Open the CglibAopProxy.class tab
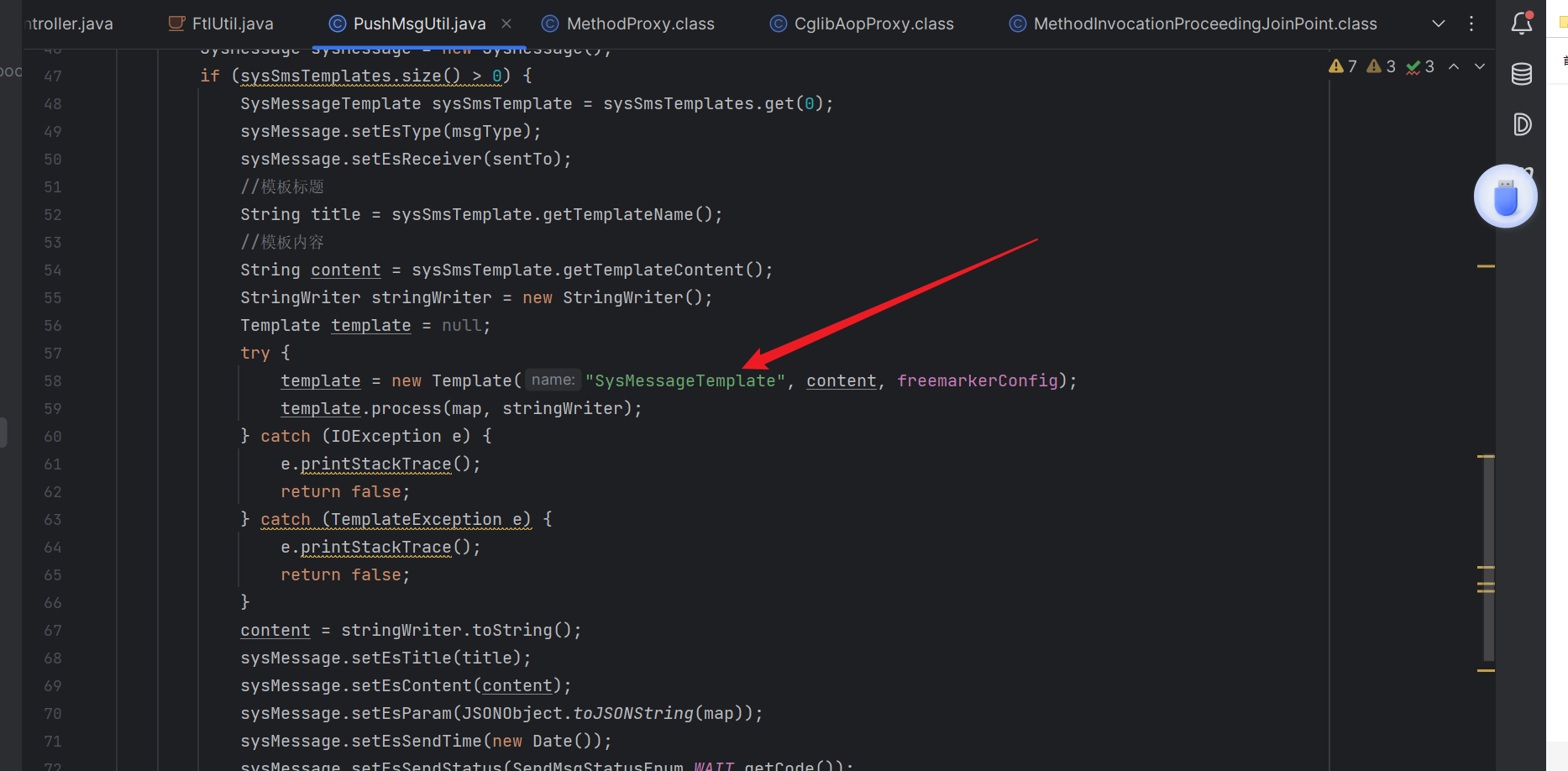 [x=873, y=24]
